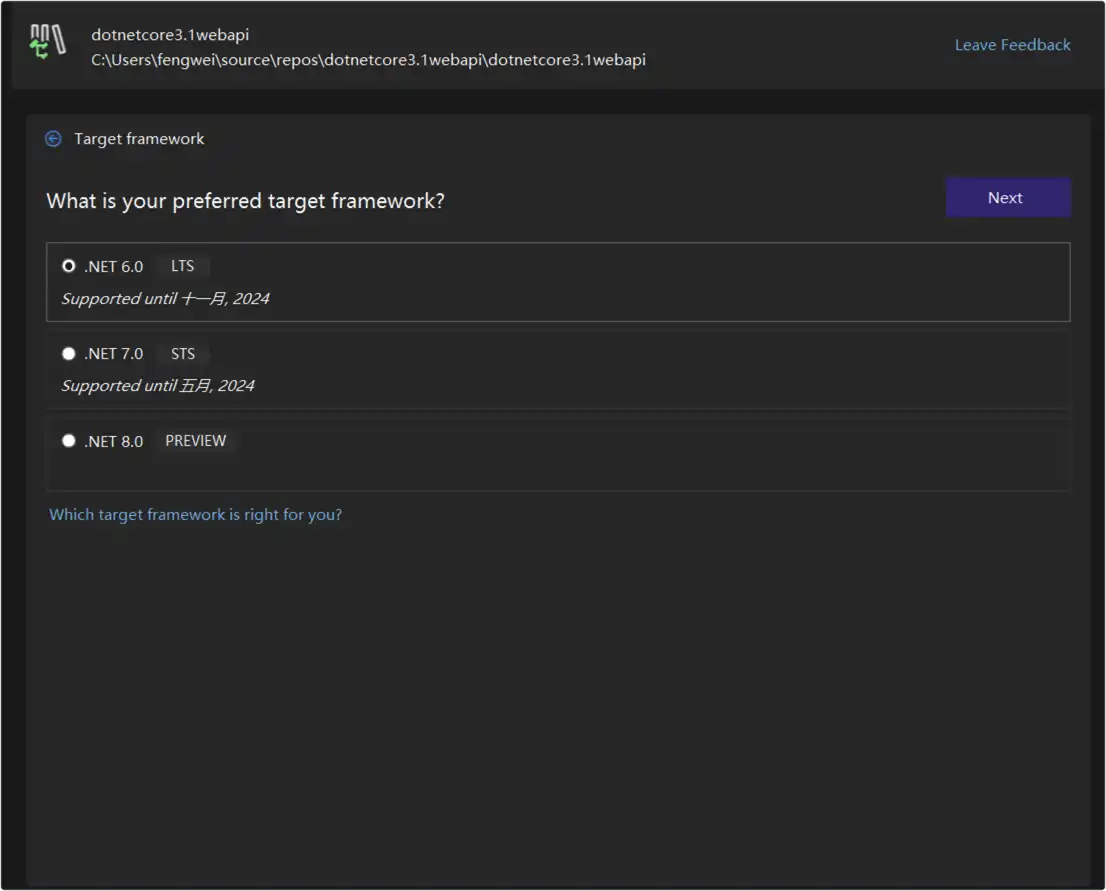The height and width of the screenshot is (891, 1106).
Task: Click the '.NET 8.0' option label
Action: 114,441
